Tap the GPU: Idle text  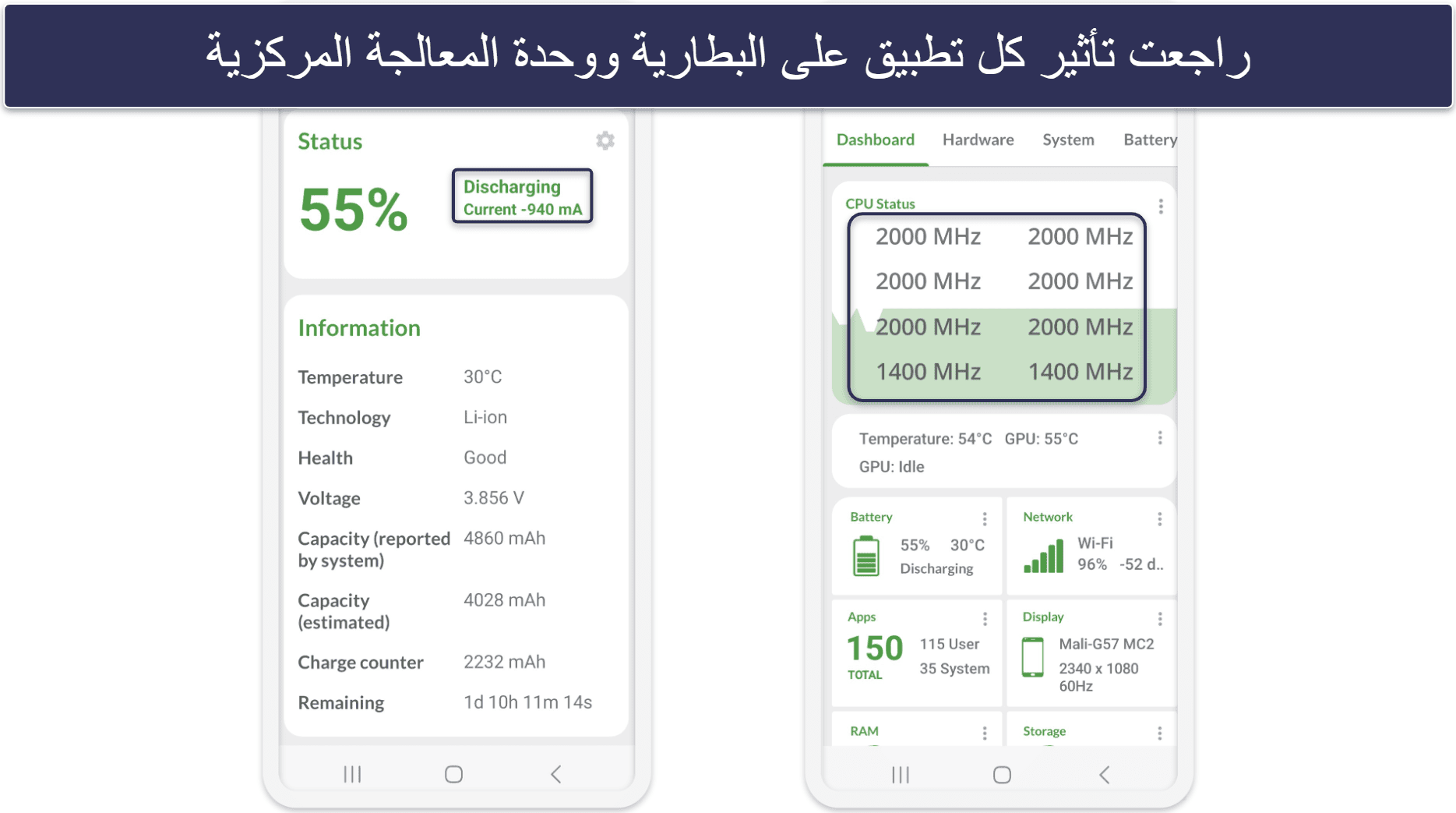pyautogui.click(x=891, y=467)
